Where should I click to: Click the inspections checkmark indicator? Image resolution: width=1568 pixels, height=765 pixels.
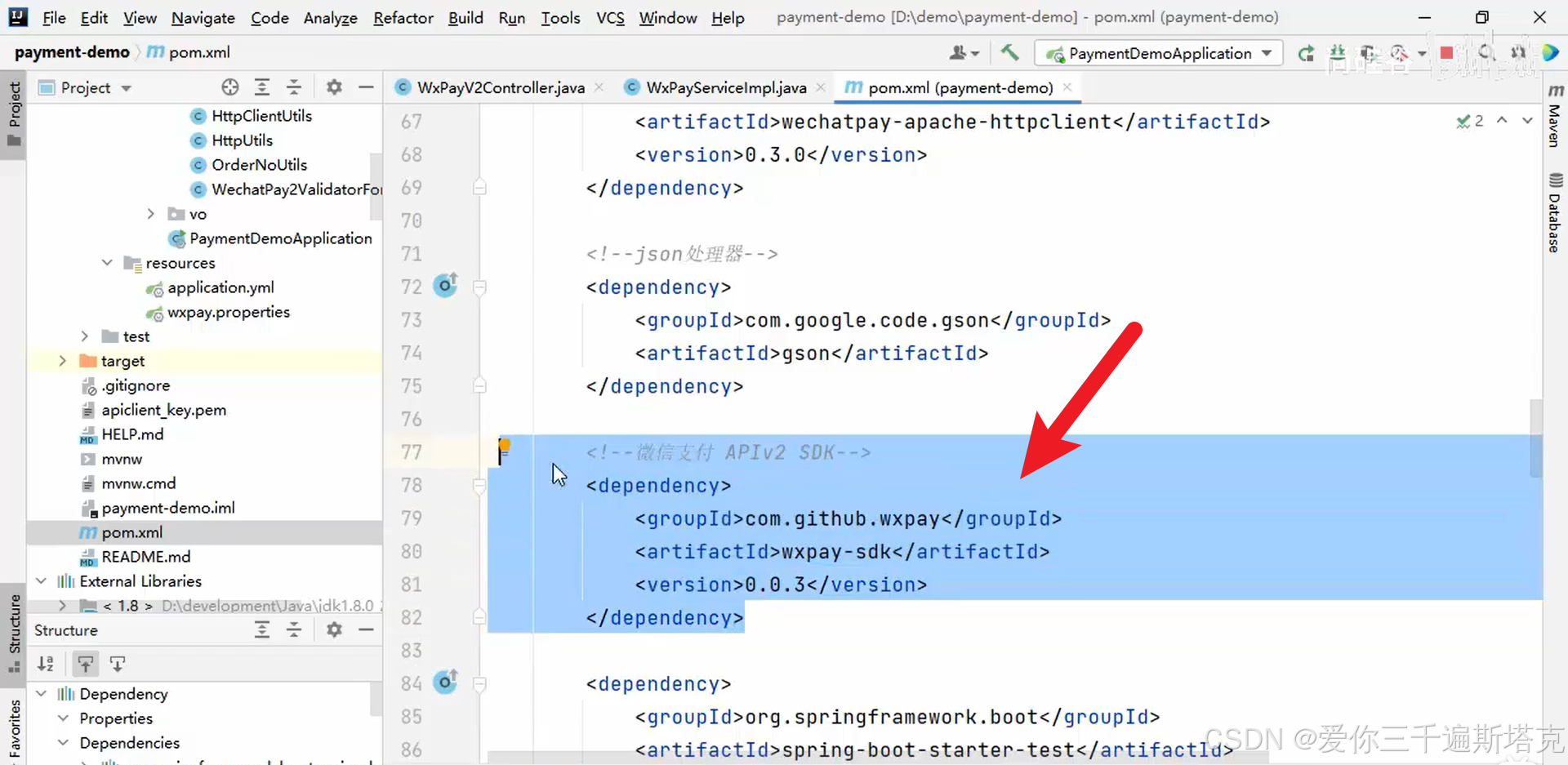pyautogui.click(x=1470, y=121)
